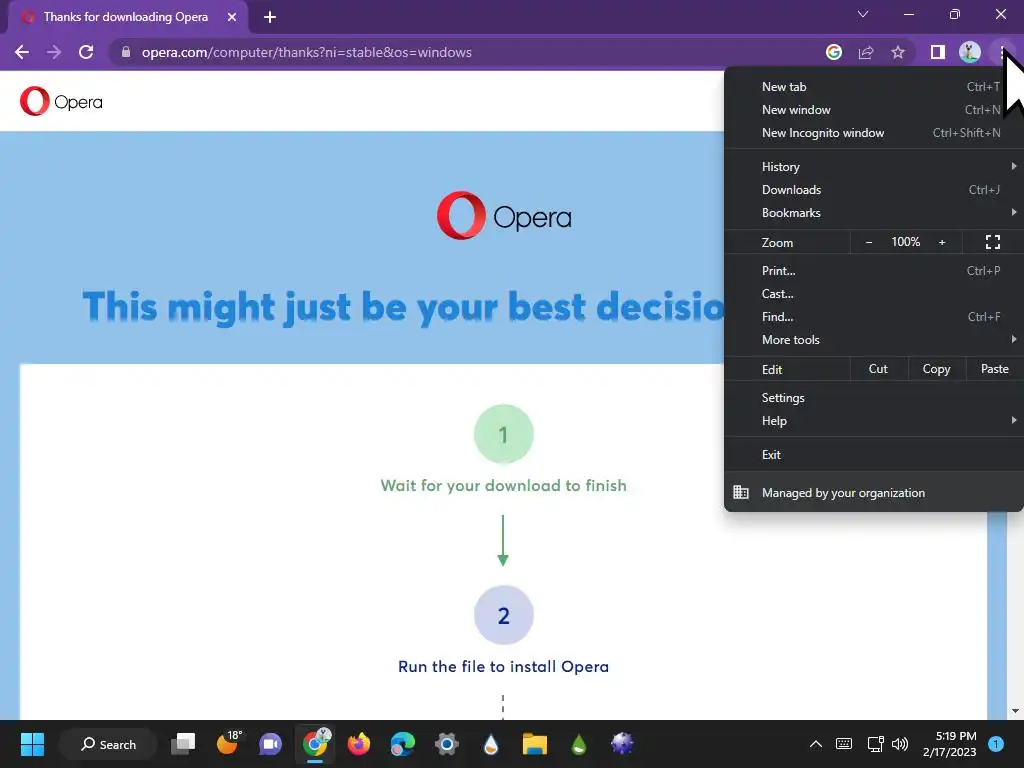1024x768 pixels.
Task: Expand the Bookmarks submenu
Action: tap(874, 213)
